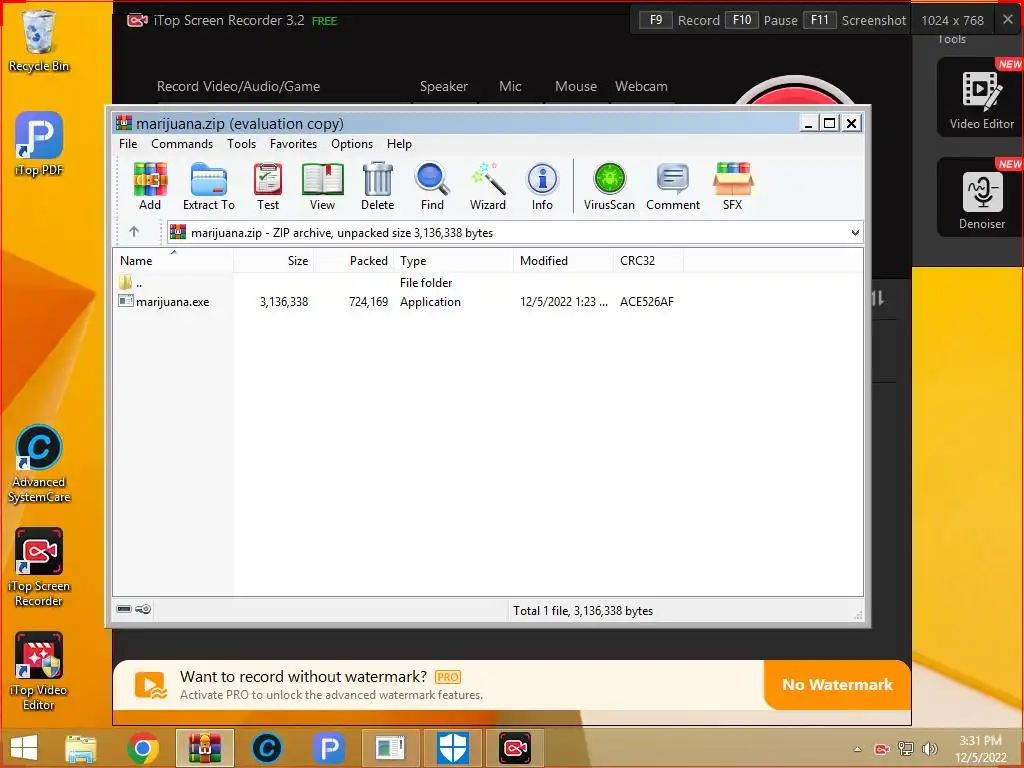Click the No Watermark button
Image resolution: width=1024 pixels, height=768 pixels.
pos(837,684)
